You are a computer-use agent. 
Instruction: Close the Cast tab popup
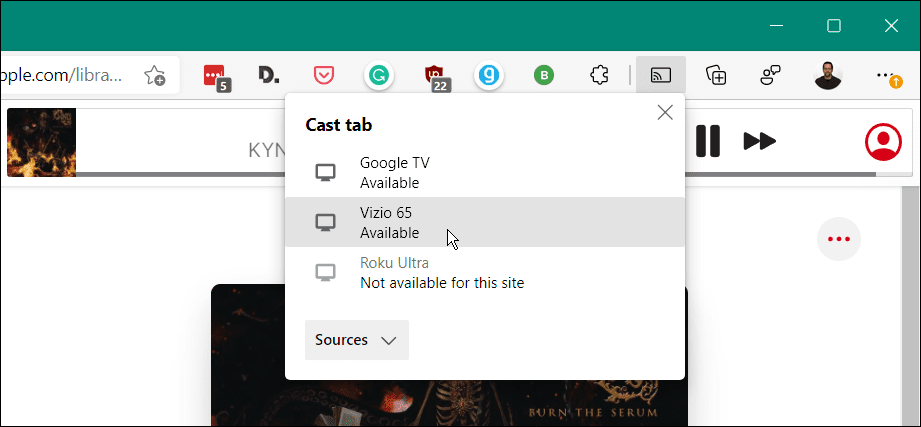pyautogui.click(x=665, y=112)
